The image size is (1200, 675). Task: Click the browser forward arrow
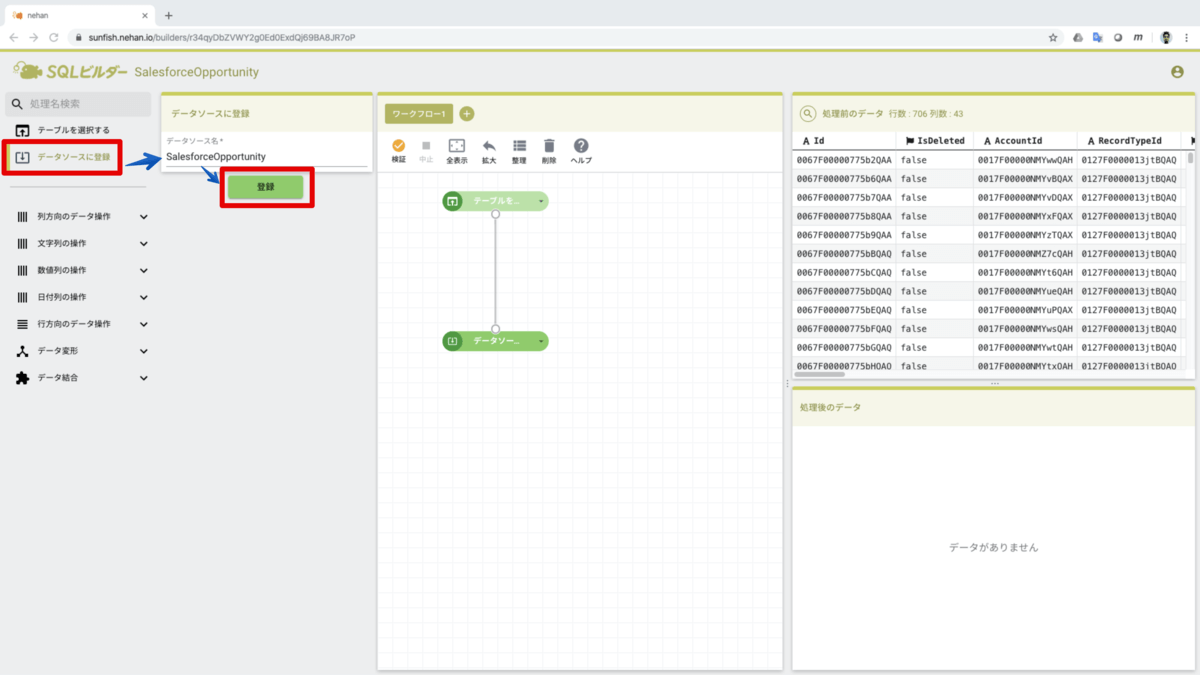click(34, 37)
